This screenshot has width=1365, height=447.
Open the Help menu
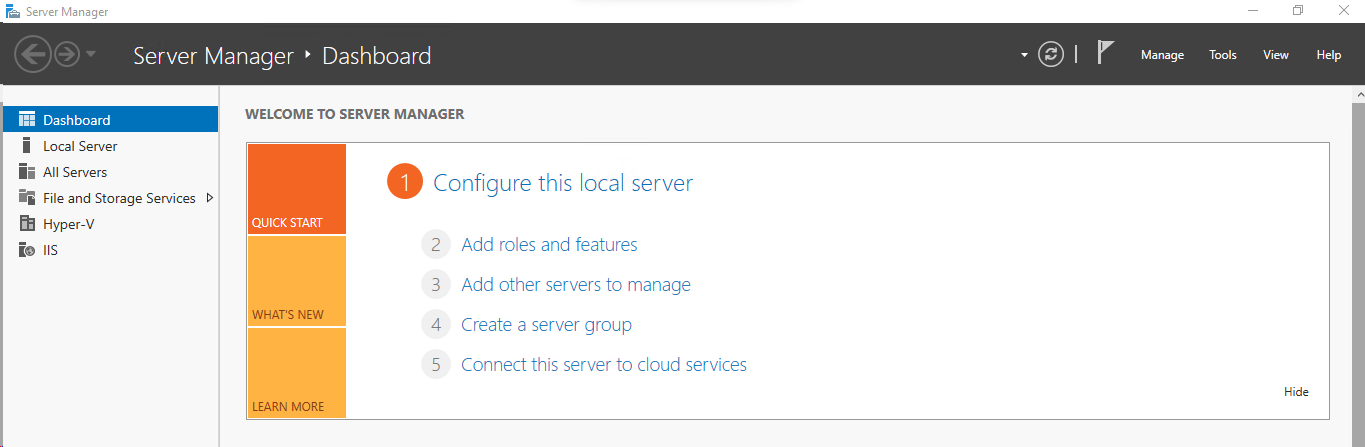coord(1329,55)
